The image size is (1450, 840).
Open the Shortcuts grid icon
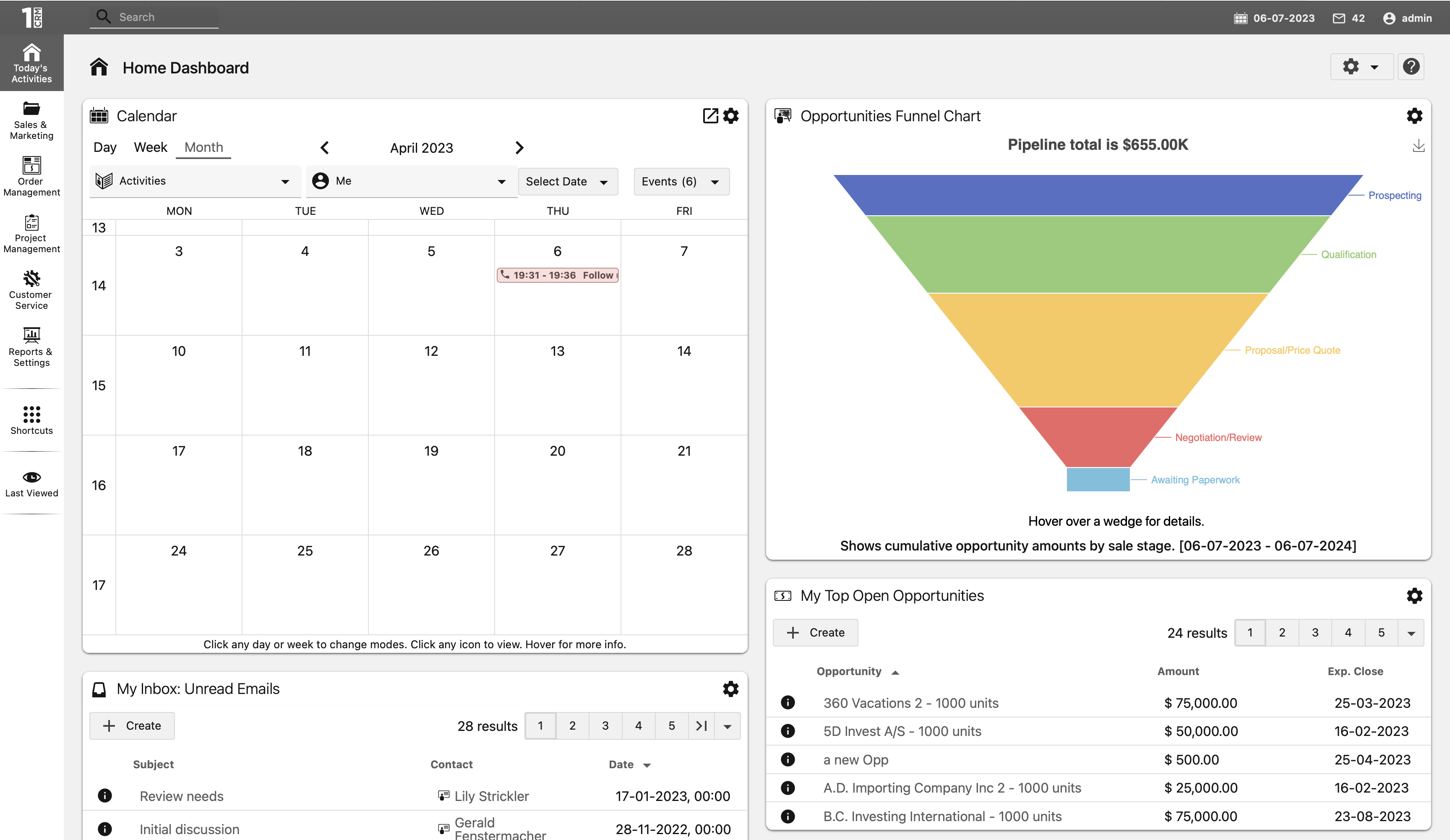click(31, 420)
